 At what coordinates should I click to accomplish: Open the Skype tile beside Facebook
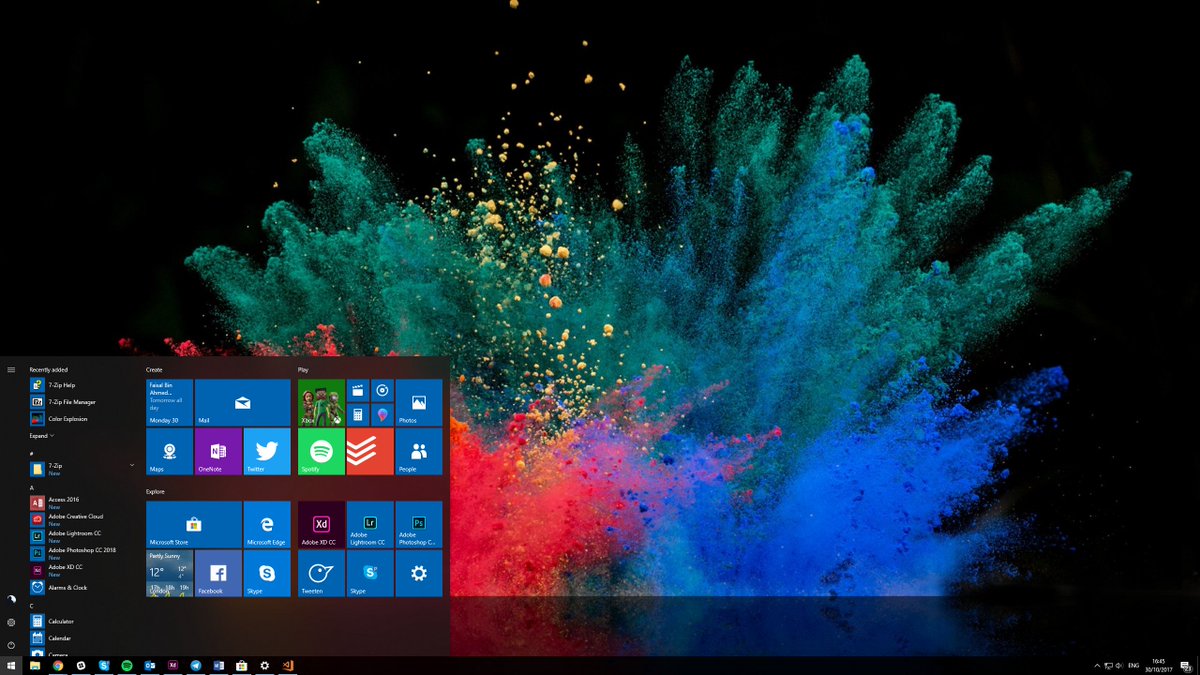(267, 573)
